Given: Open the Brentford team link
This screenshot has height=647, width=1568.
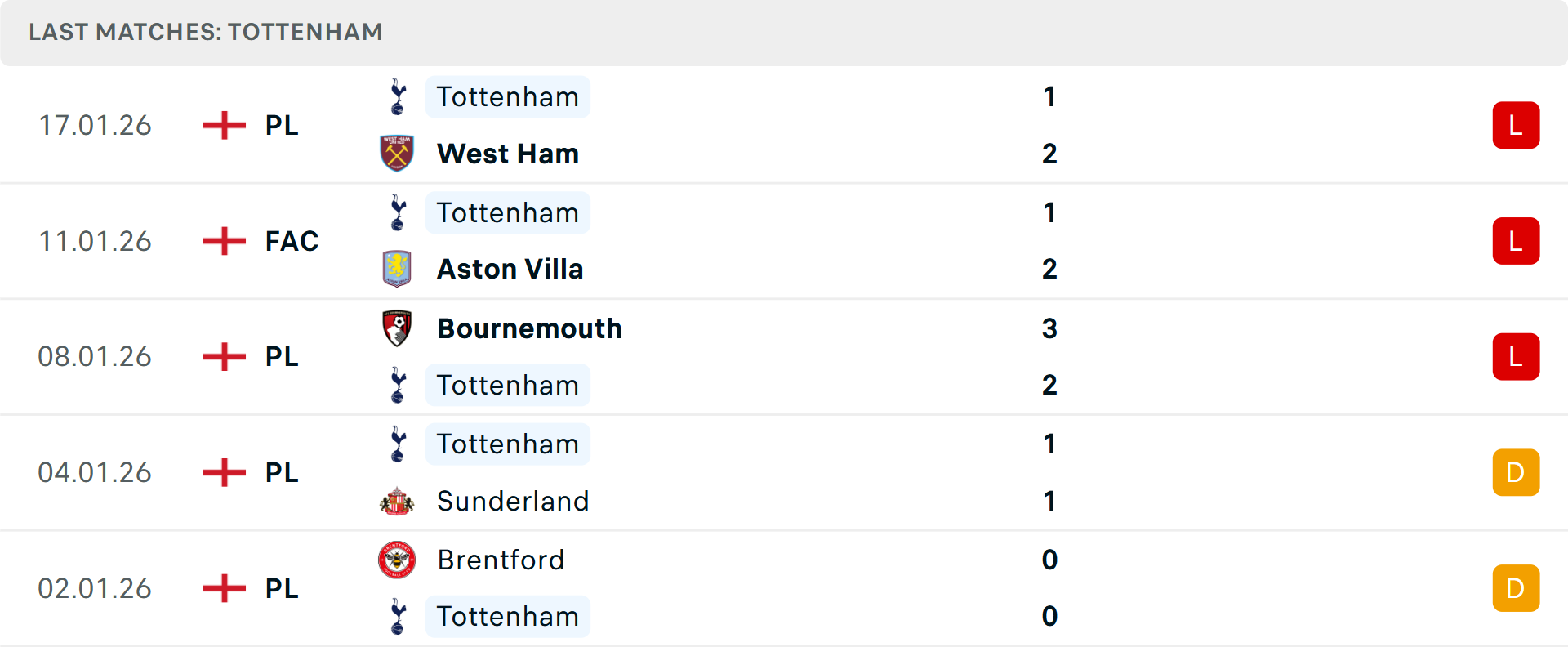Looking at the screenshot, I should (501, 560).
